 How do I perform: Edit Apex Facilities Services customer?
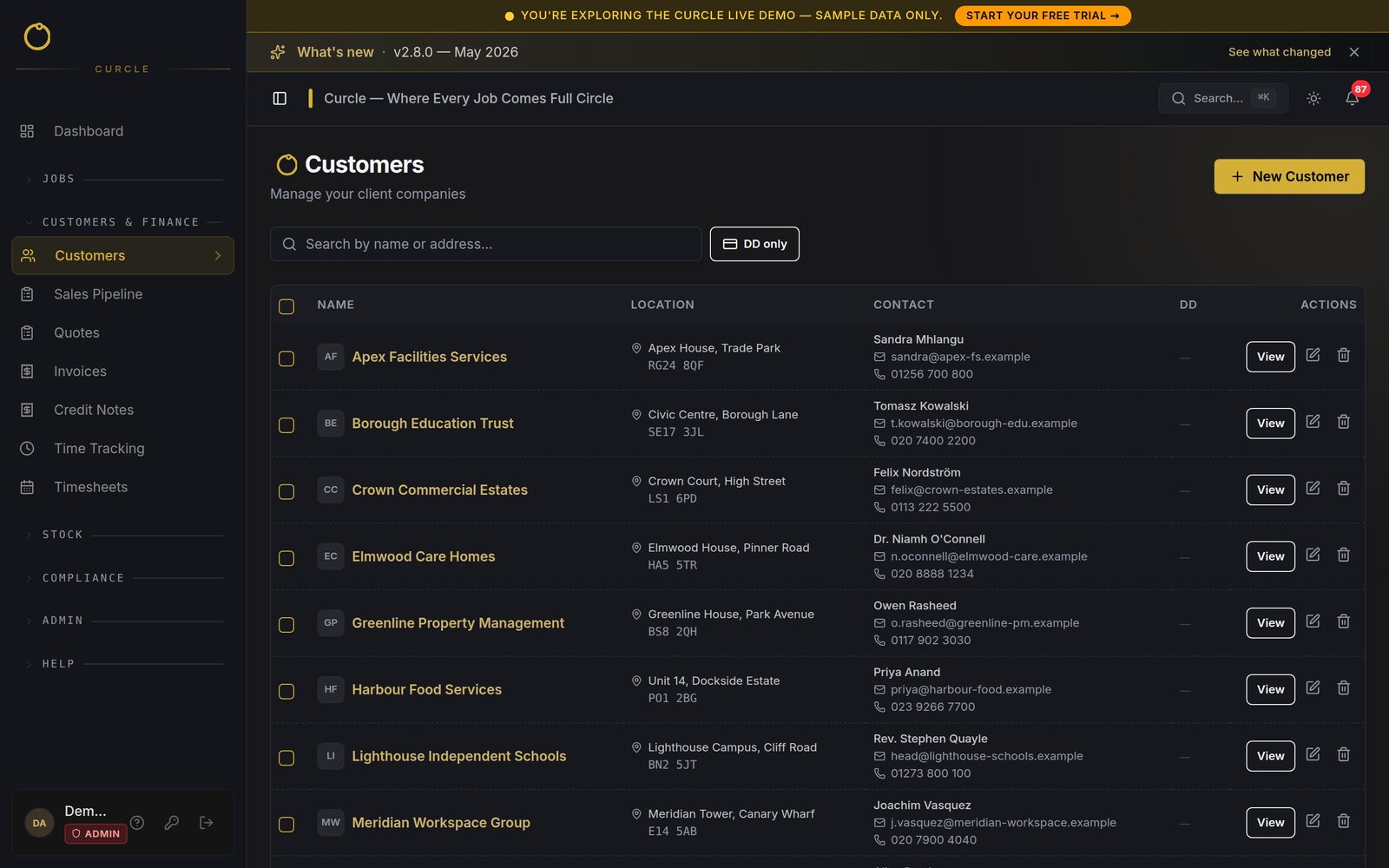pos(1313,355)
